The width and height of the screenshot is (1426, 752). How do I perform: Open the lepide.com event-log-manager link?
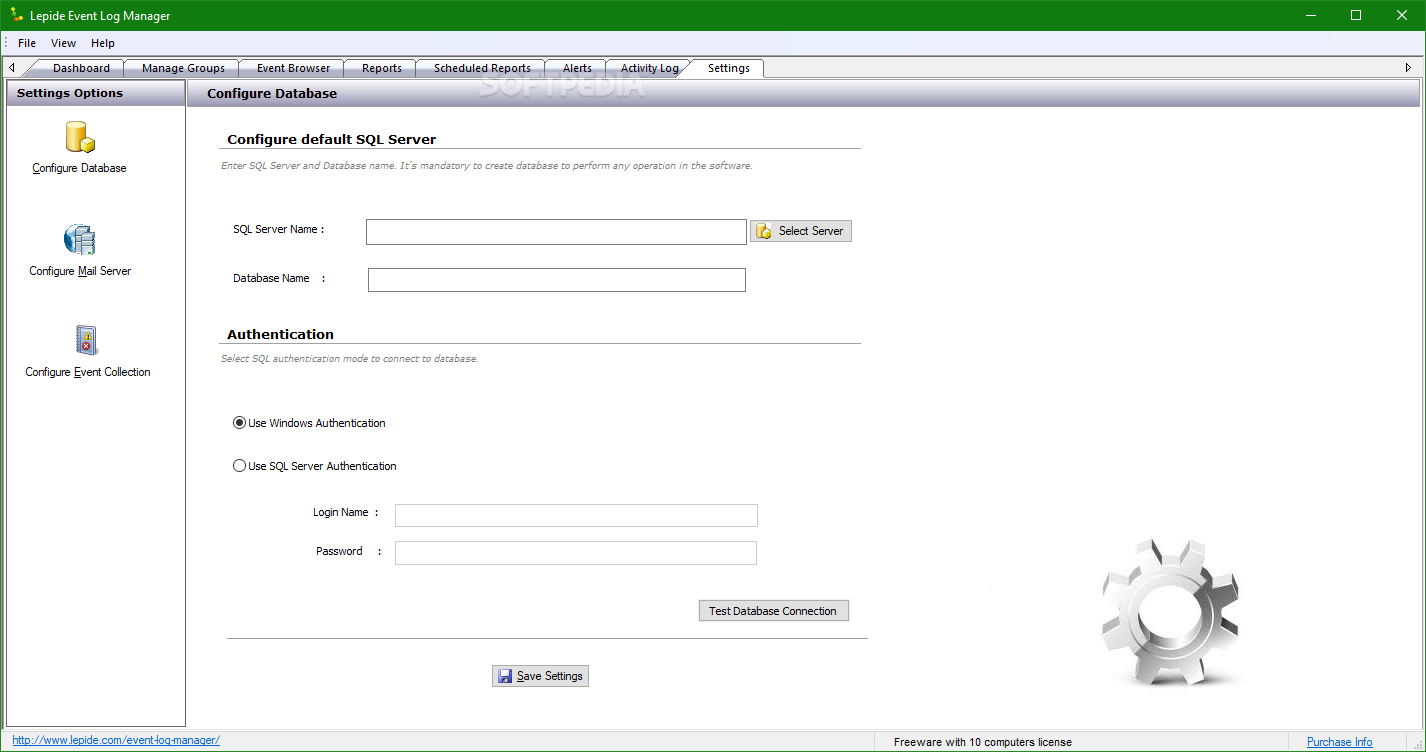(116, 741)
